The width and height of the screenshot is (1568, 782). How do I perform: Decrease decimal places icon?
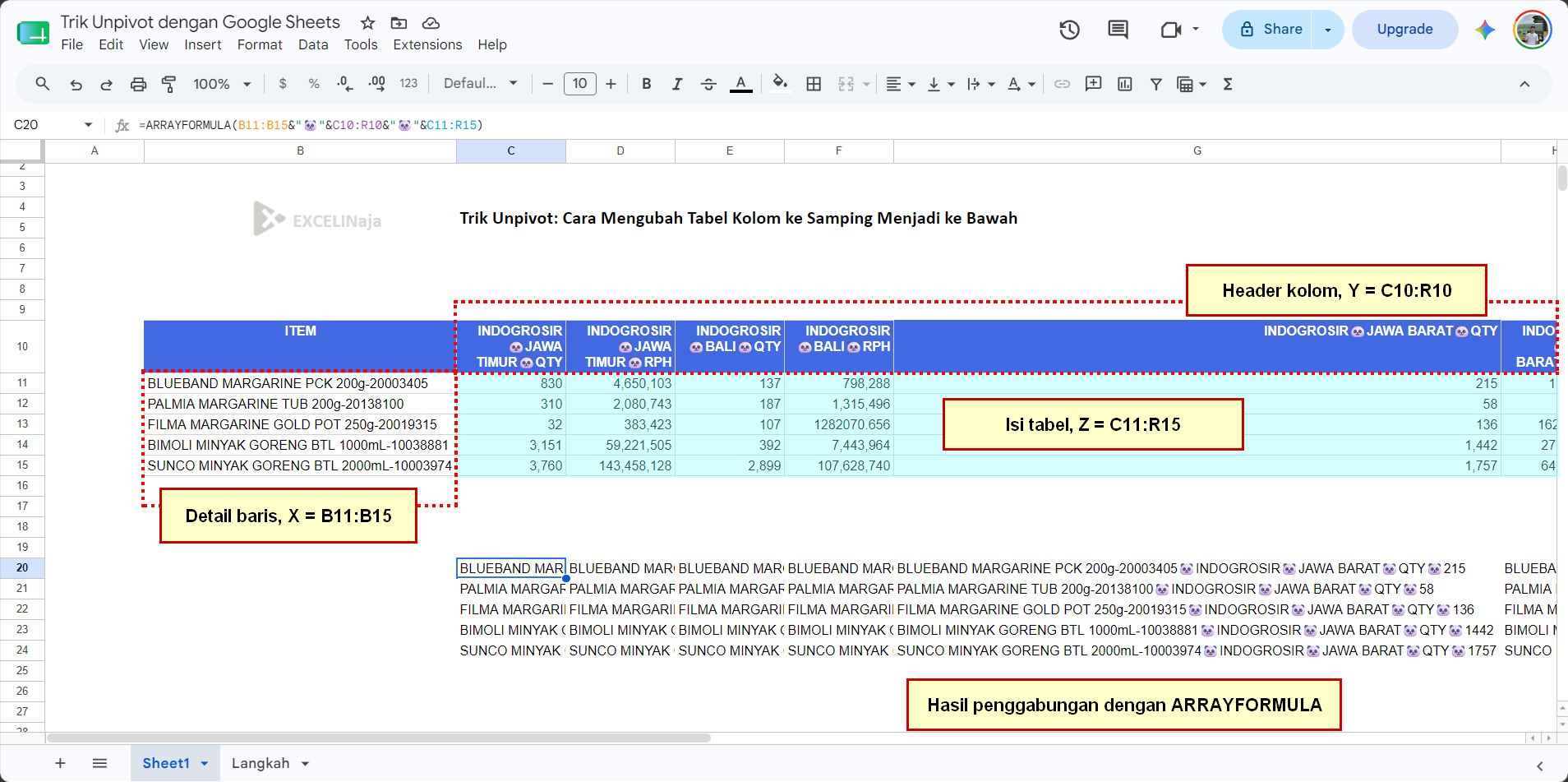coord(345,84)
